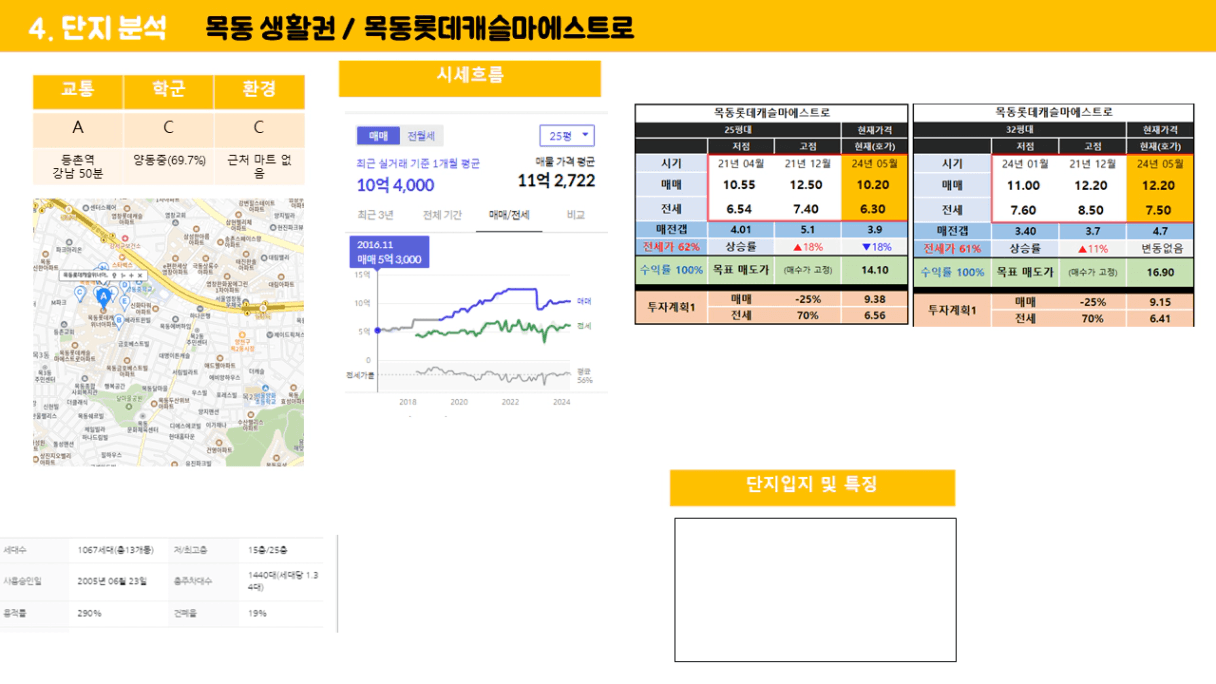This screenshot has width=1216, height=684.
Task: Click the ▲11% change cell
Action: (1091, 248)
